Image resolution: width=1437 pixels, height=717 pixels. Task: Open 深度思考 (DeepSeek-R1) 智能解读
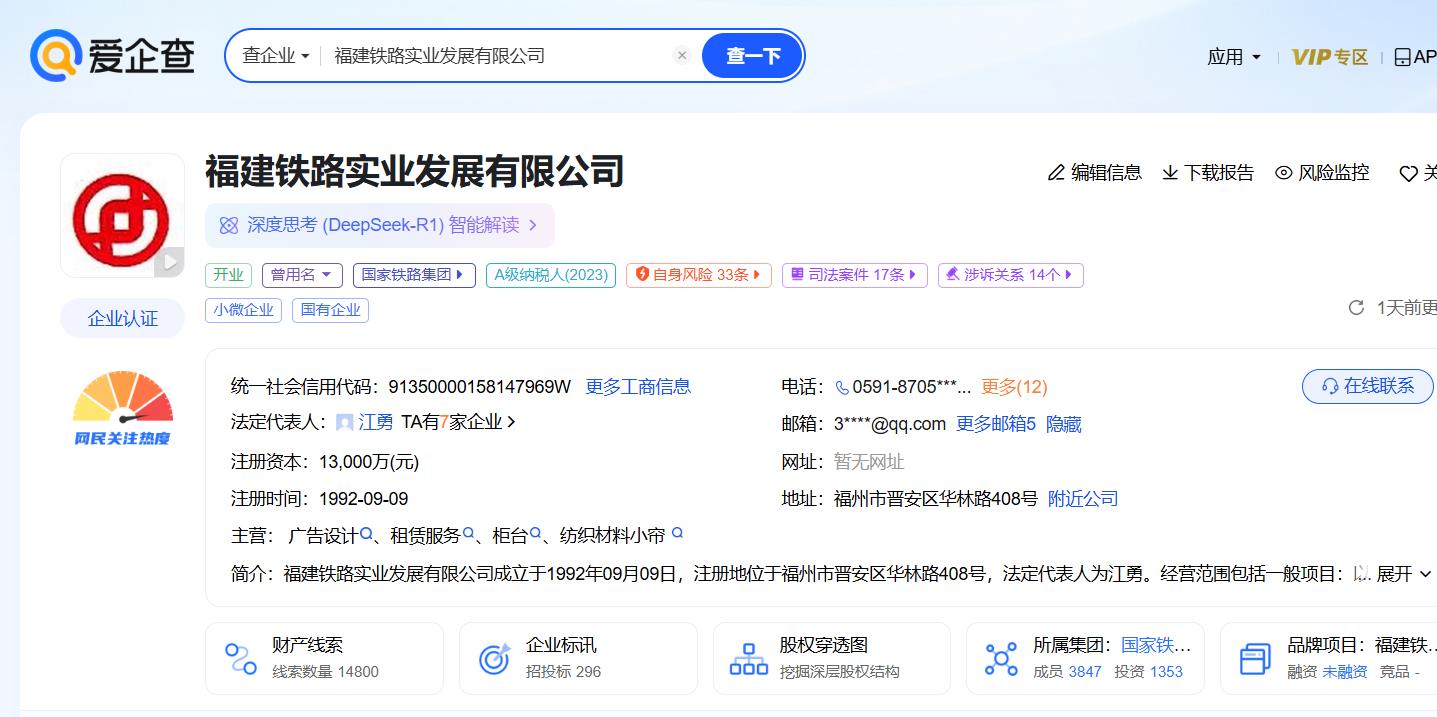click(380, 225)
